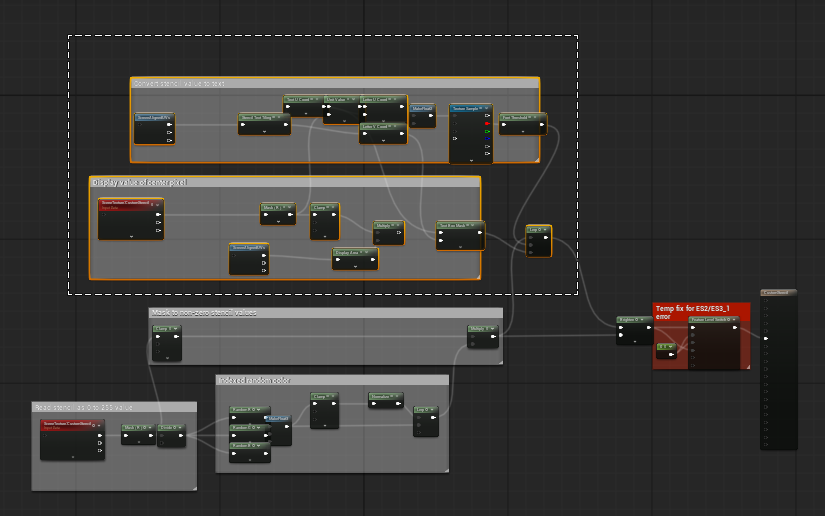The image size is (825, 516).
Task: Click the Font Threshold output pin
Action: pos(542,125)
